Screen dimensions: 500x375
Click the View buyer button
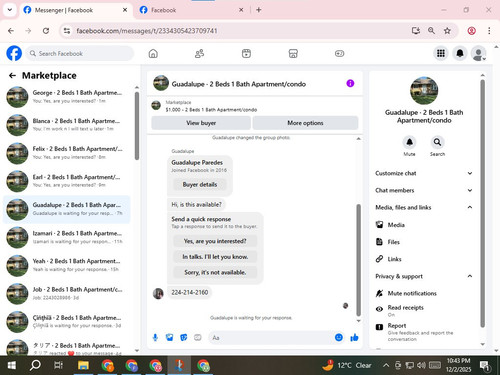(201, 123)
